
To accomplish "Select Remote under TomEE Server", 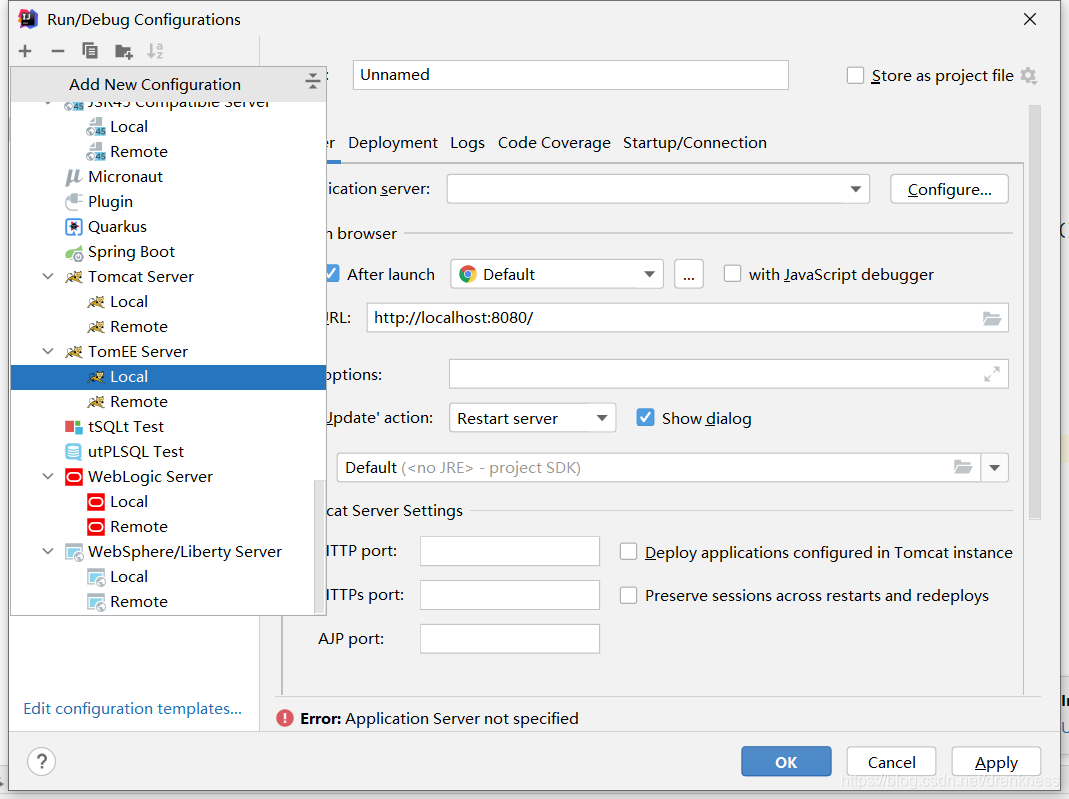I will coord(139,402).
